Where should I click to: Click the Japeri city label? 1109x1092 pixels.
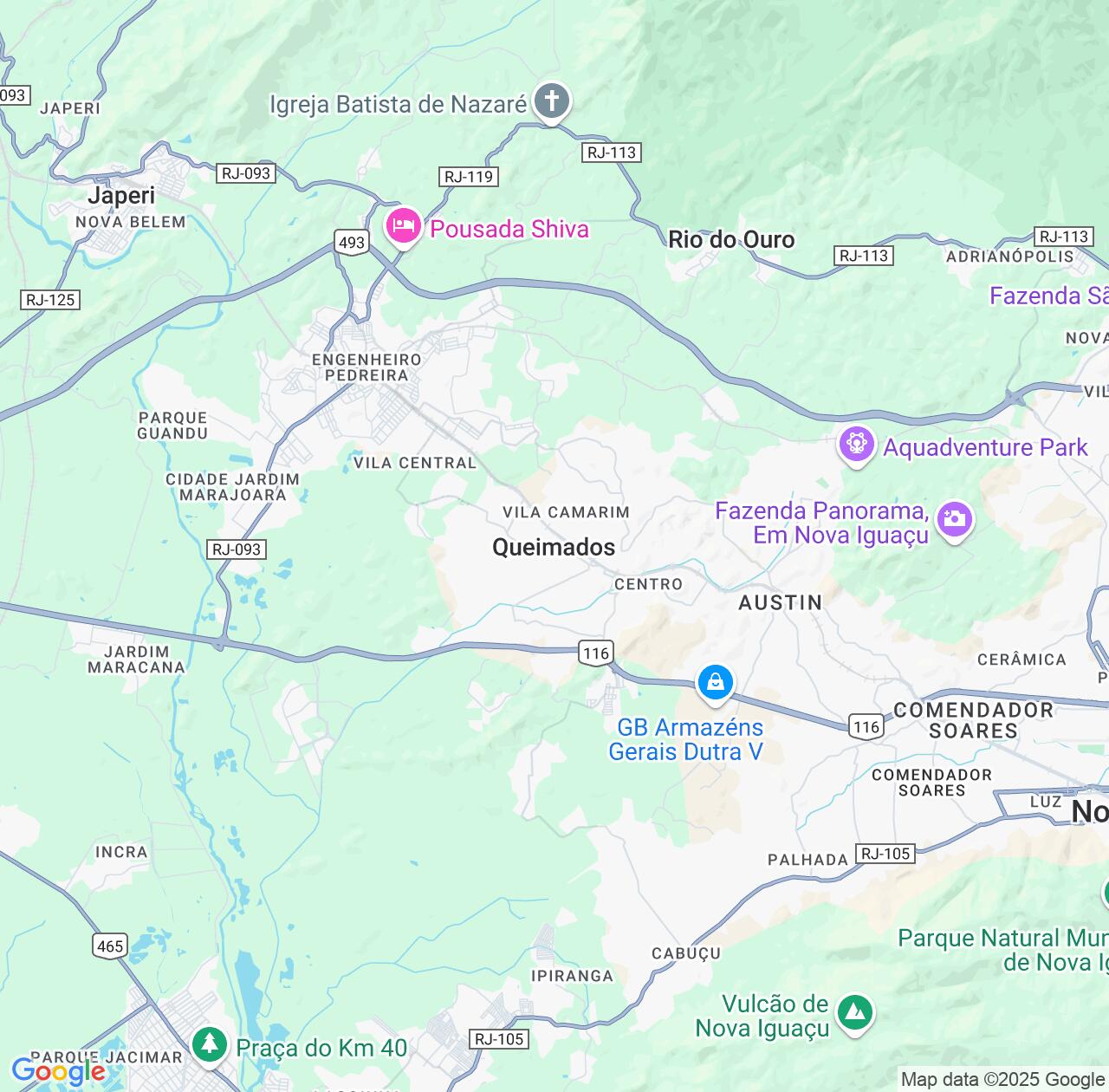point(121,196)
